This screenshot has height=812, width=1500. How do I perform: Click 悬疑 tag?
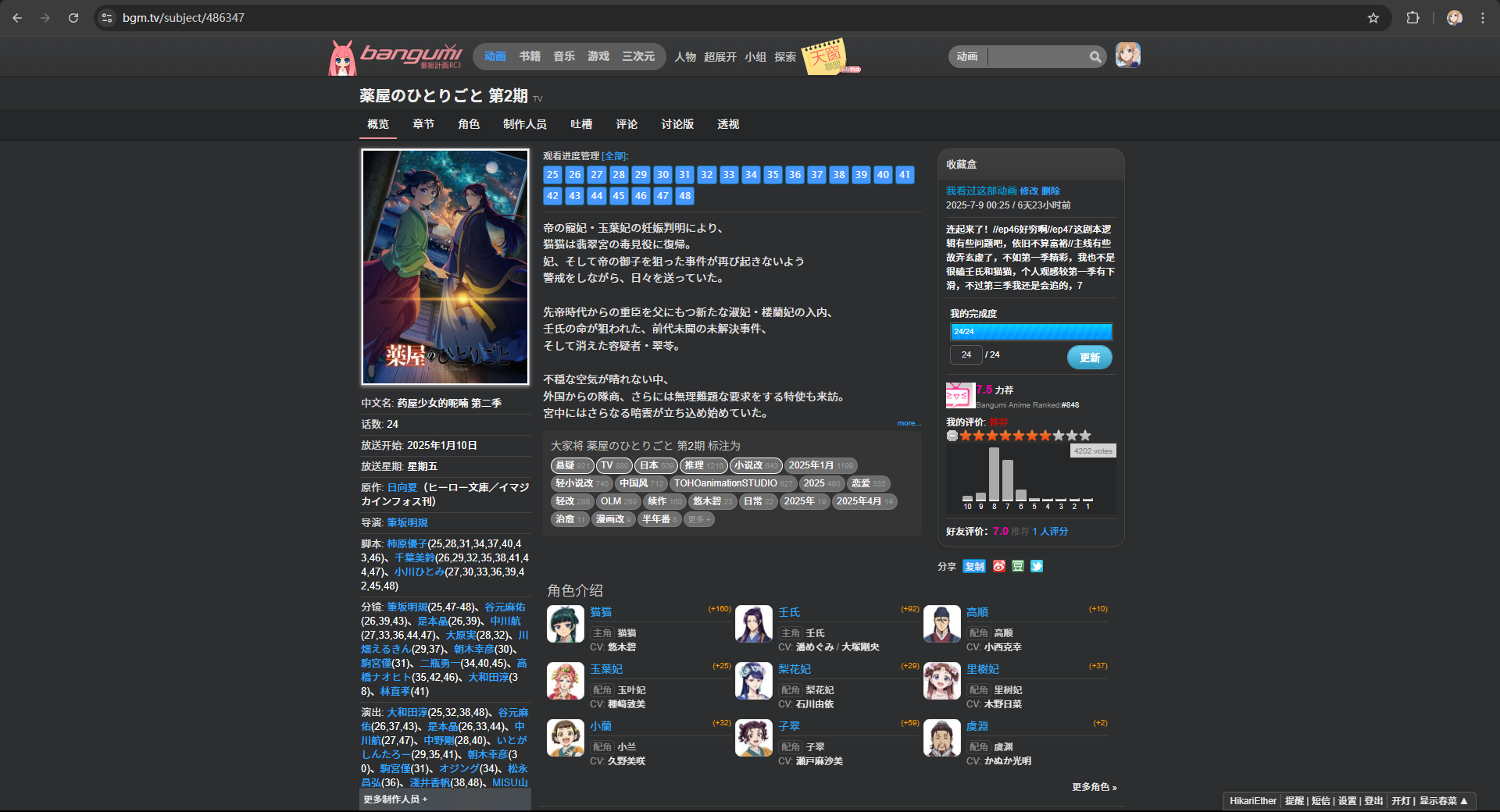point(572,465)
